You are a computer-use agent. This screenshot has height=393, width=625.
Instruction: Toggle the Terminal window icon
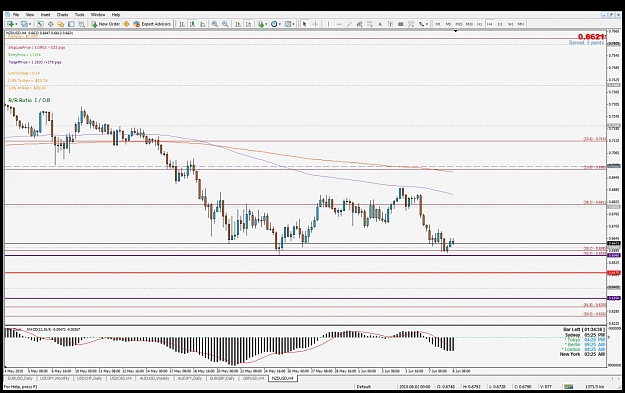point(71,24)
